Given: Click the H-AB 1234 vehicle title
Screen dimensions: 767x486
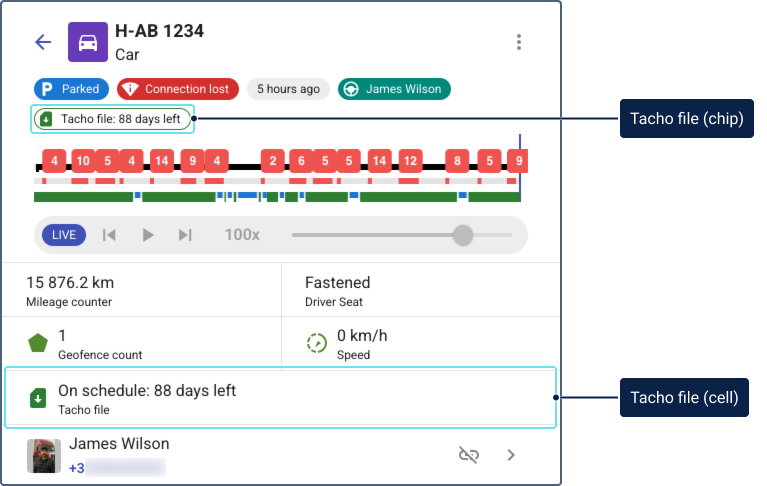Looking at the screenshot, I should [159, 31].
